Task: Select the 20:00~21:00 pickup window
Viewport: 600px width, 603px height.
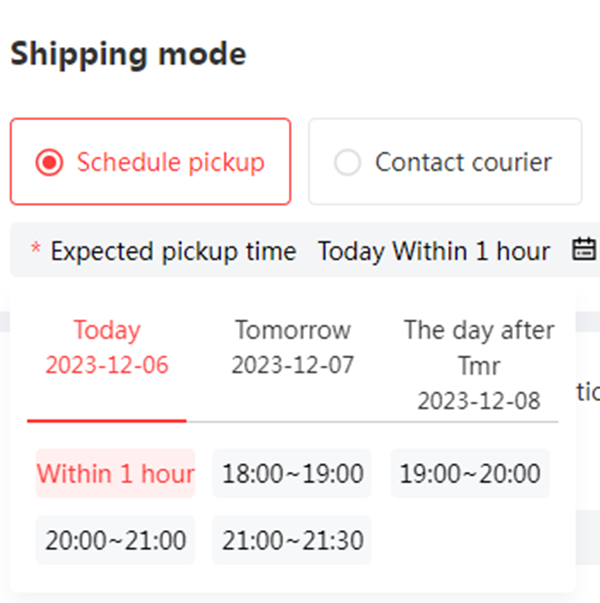Action: point(116,541)
